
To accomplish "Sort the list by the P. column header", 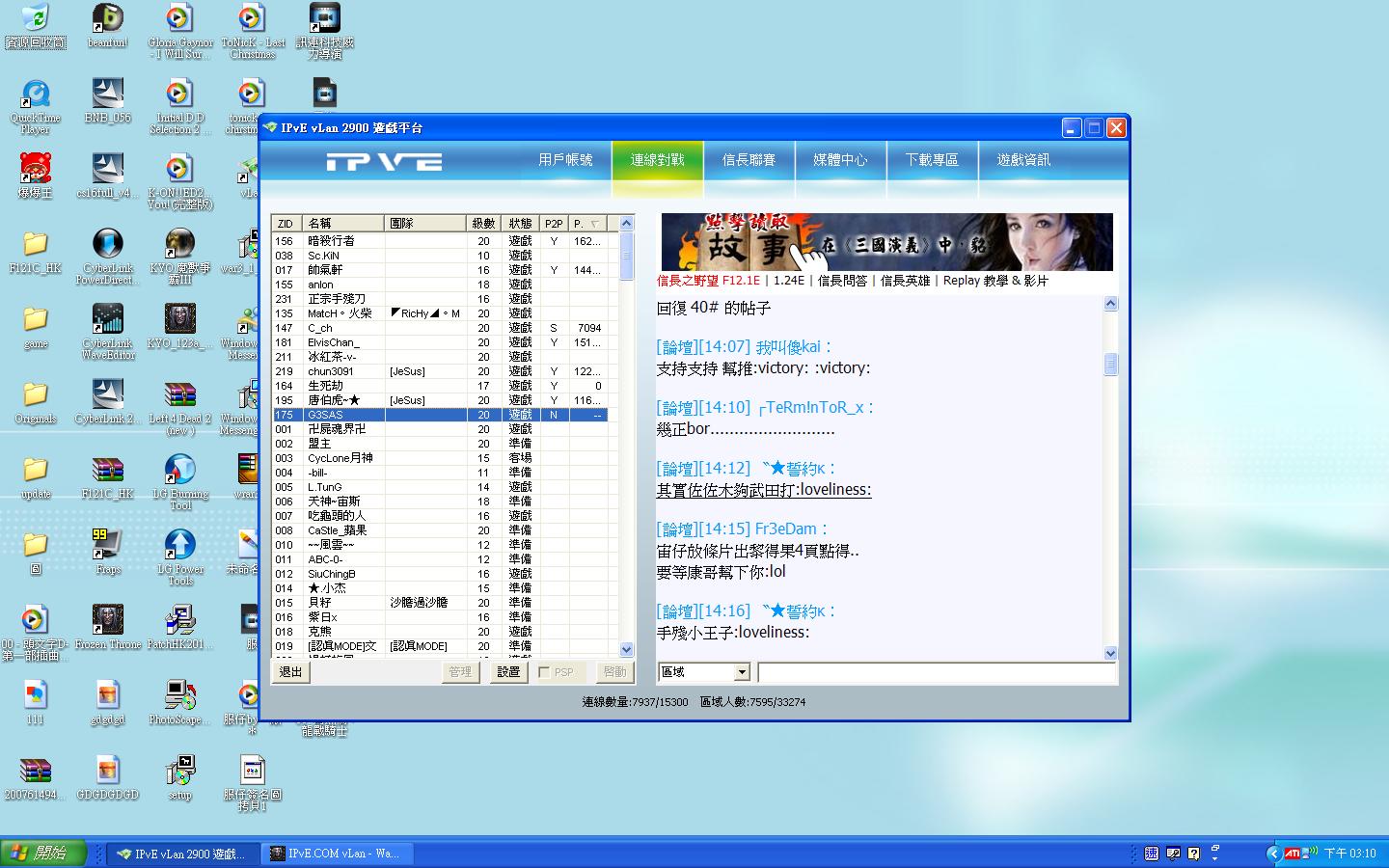I will [586, 224].
